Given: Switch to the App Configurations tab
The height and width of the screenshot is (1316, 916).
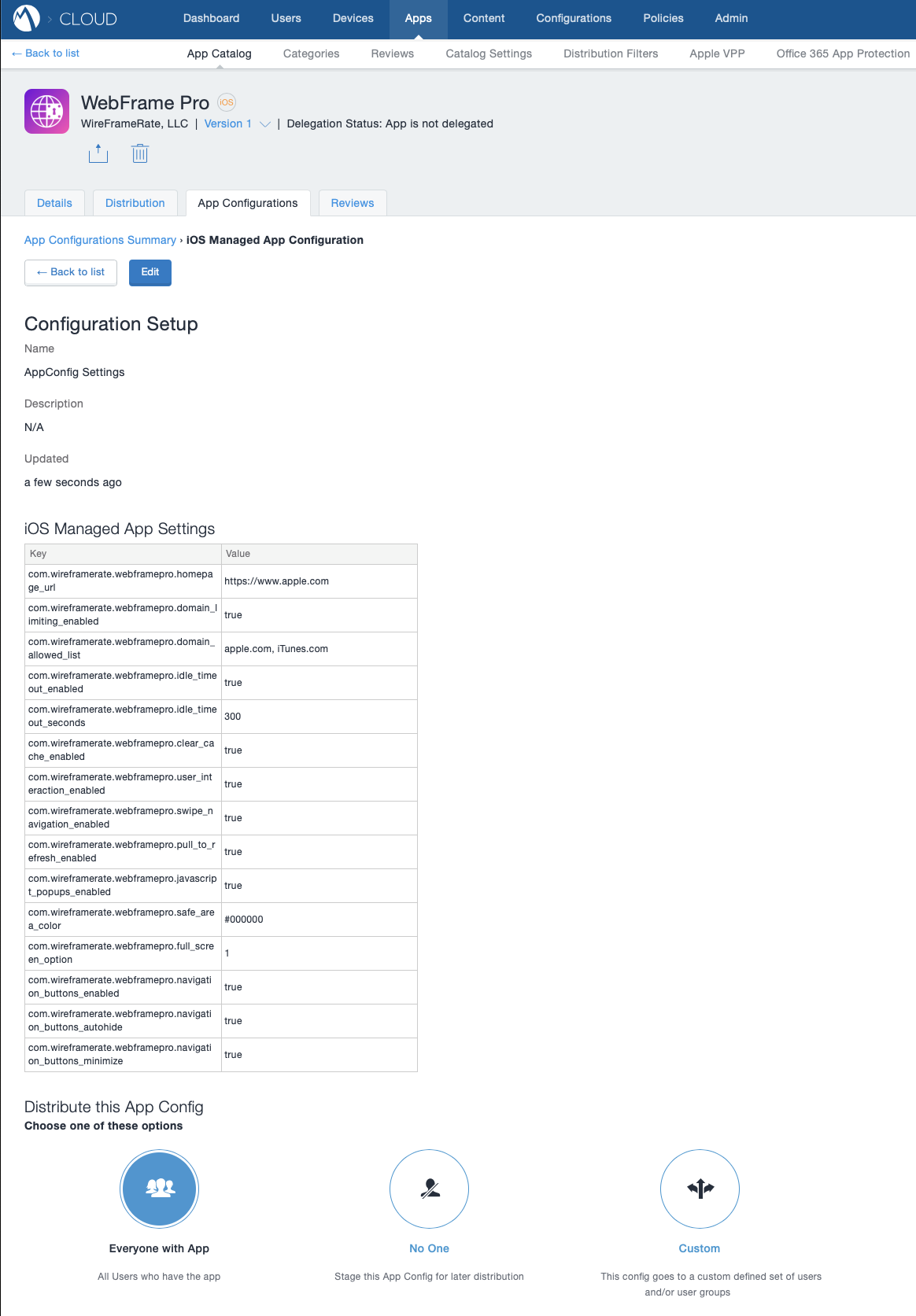Looking at the screenshot, I should point(248,203).
